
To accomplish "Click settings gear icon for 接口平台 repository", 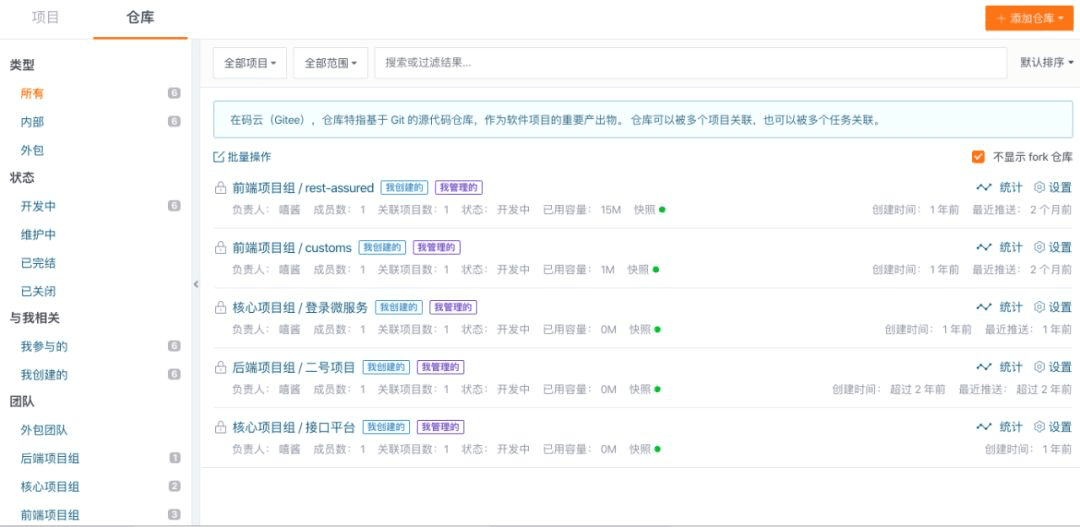I will pyautogui.click(x=1039, y=427).
